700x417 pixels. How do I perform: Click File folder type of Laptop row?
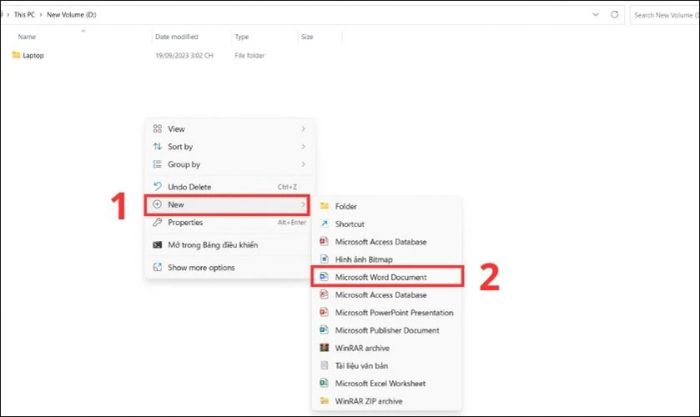[250, 55]
